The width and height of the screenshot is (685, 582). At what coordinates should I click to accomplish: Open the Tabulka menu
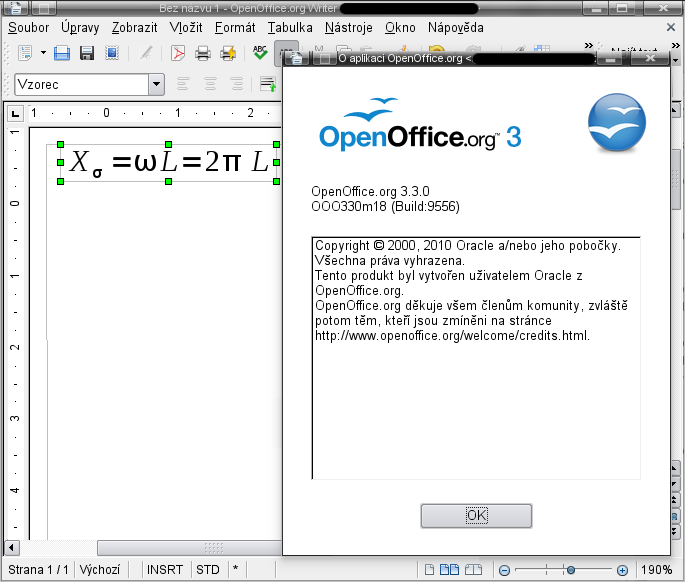point(290,28)
